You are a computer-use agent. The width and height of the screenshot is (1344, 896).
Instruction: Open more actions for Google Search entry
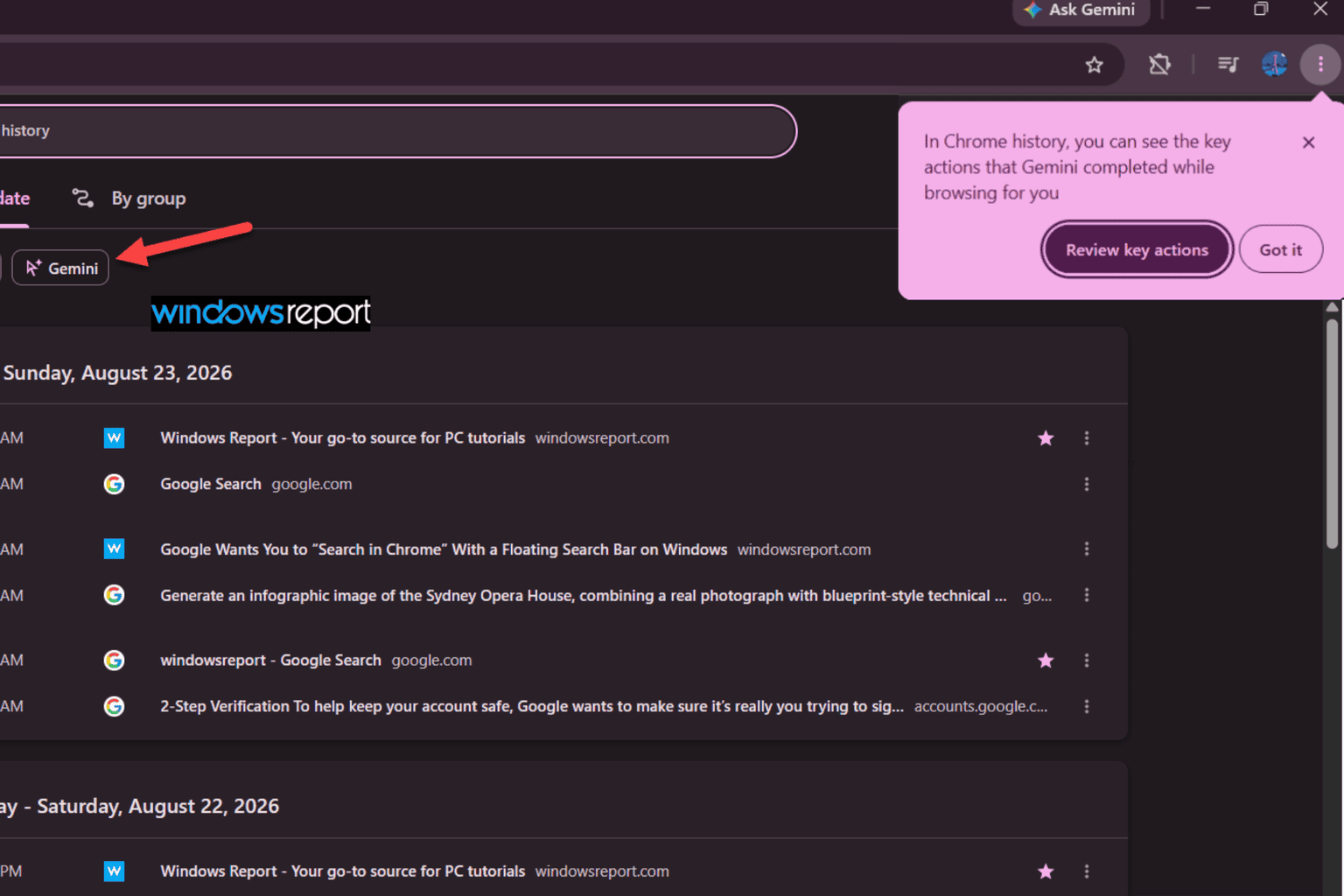click(x=1087, y=484)
